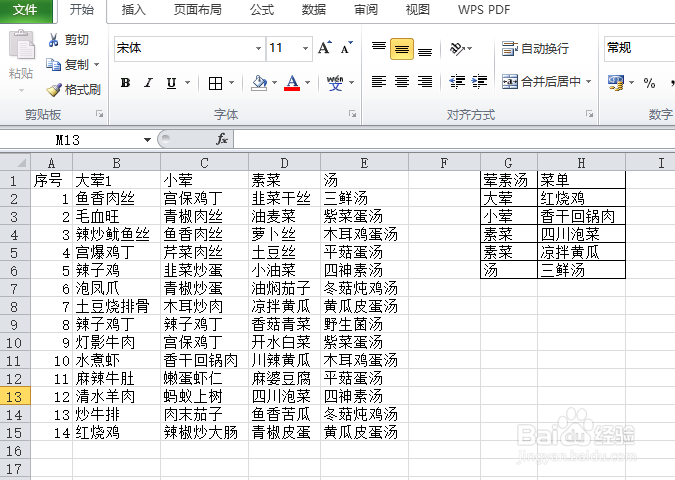
Task: Apply borders with the border grid icon
Action: click(x=215, y=83)
